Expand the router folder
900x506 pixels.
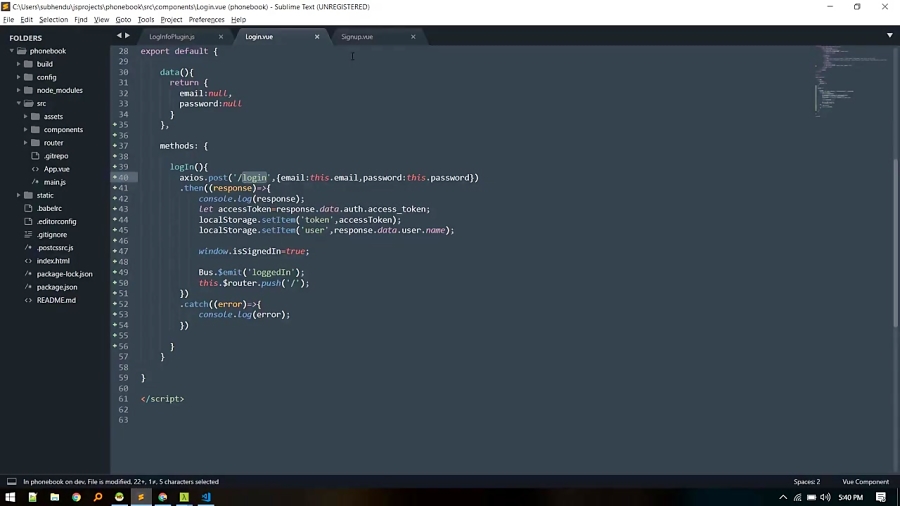tap(25, 143)
